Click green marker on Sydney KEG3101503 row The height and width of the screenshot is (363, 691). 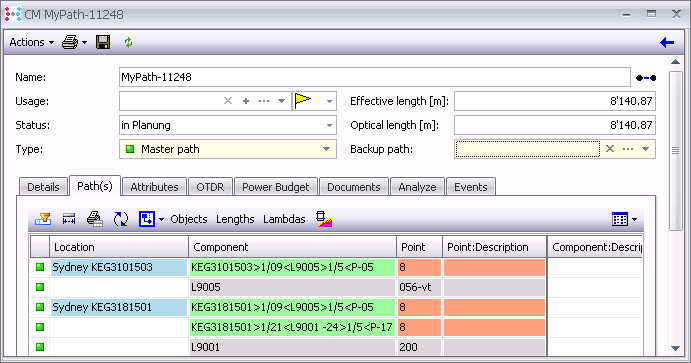coord(40,267)
